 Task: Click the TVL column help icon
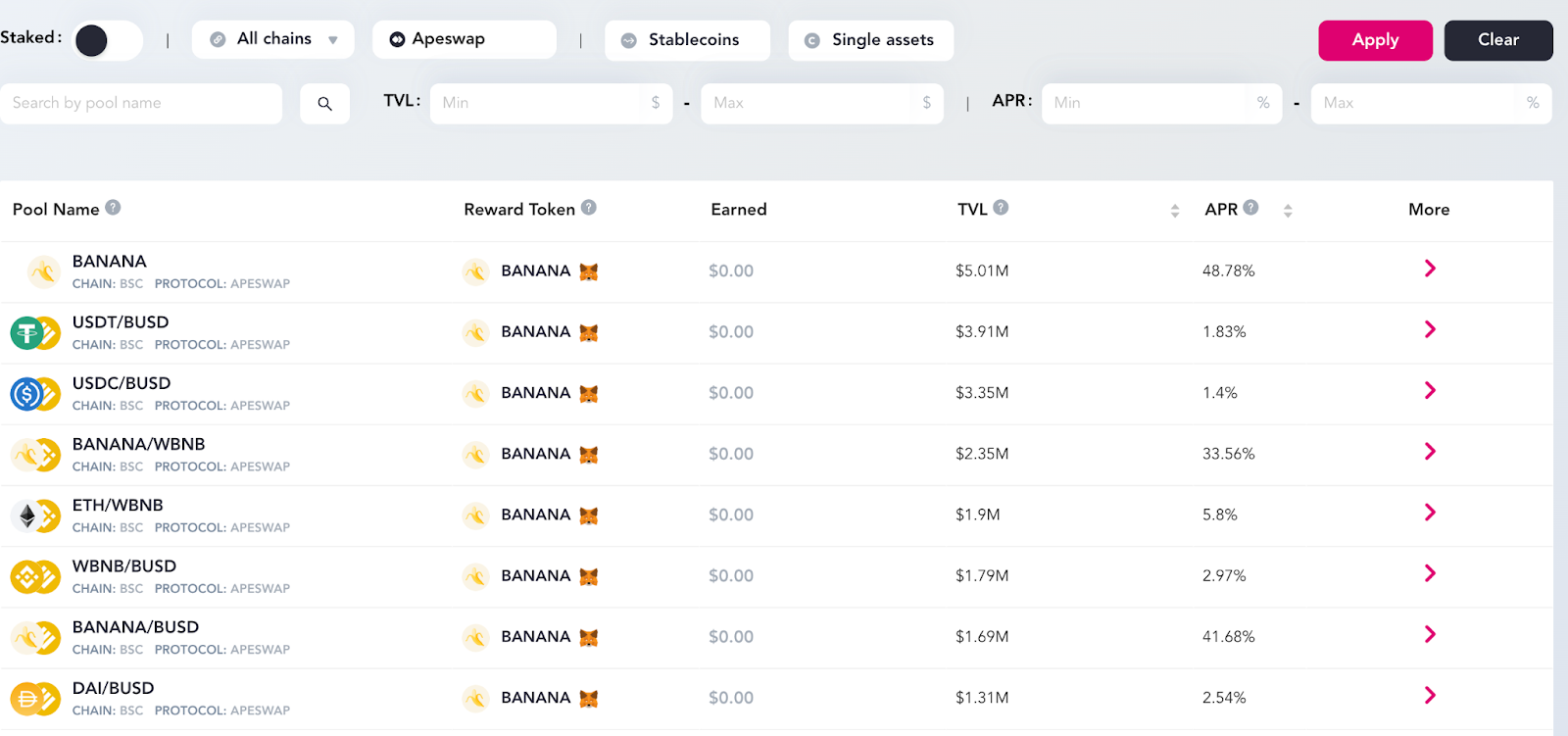click(1001, 207)
